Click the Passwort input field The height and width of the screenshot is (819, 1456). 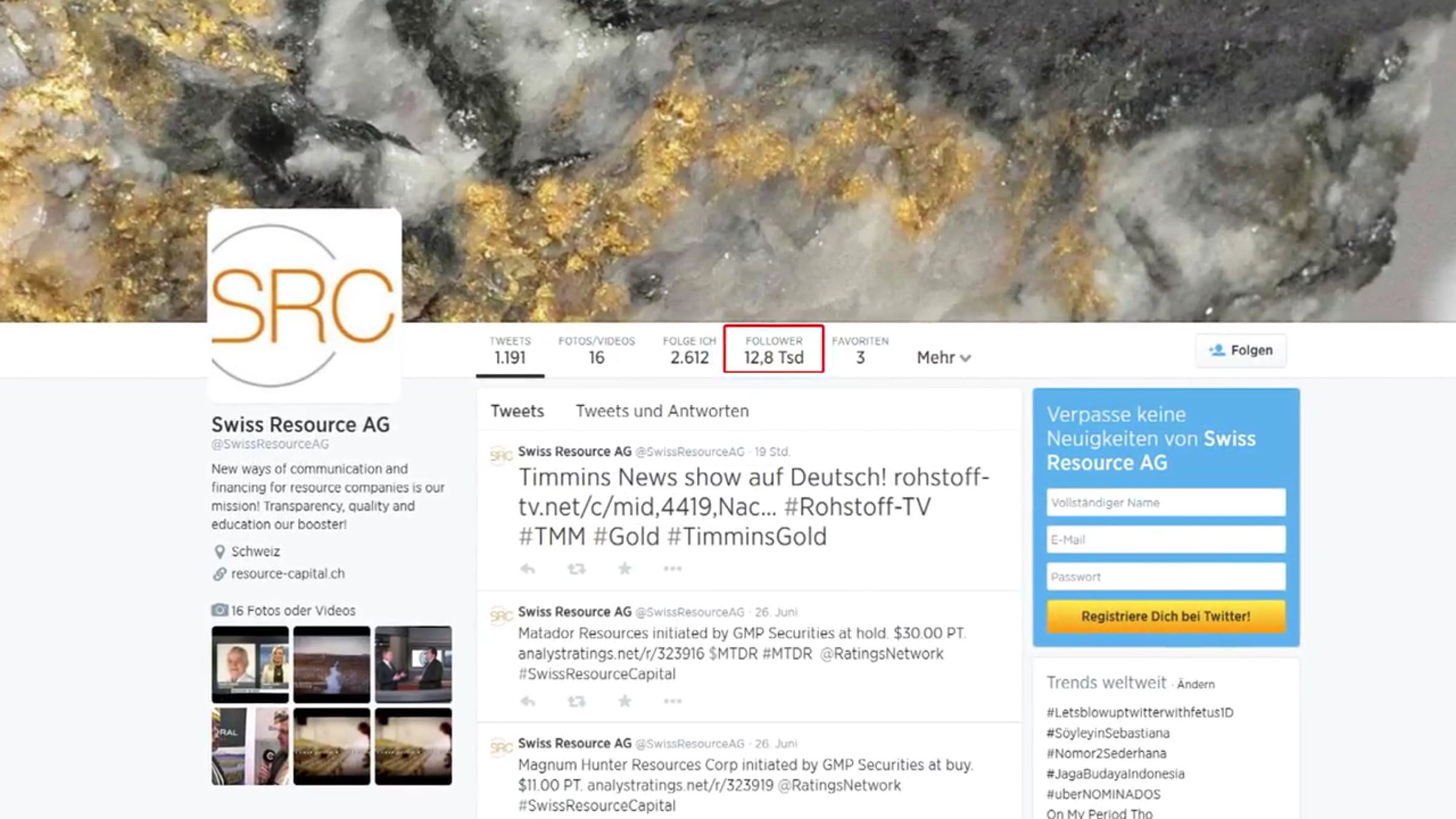1166,577
